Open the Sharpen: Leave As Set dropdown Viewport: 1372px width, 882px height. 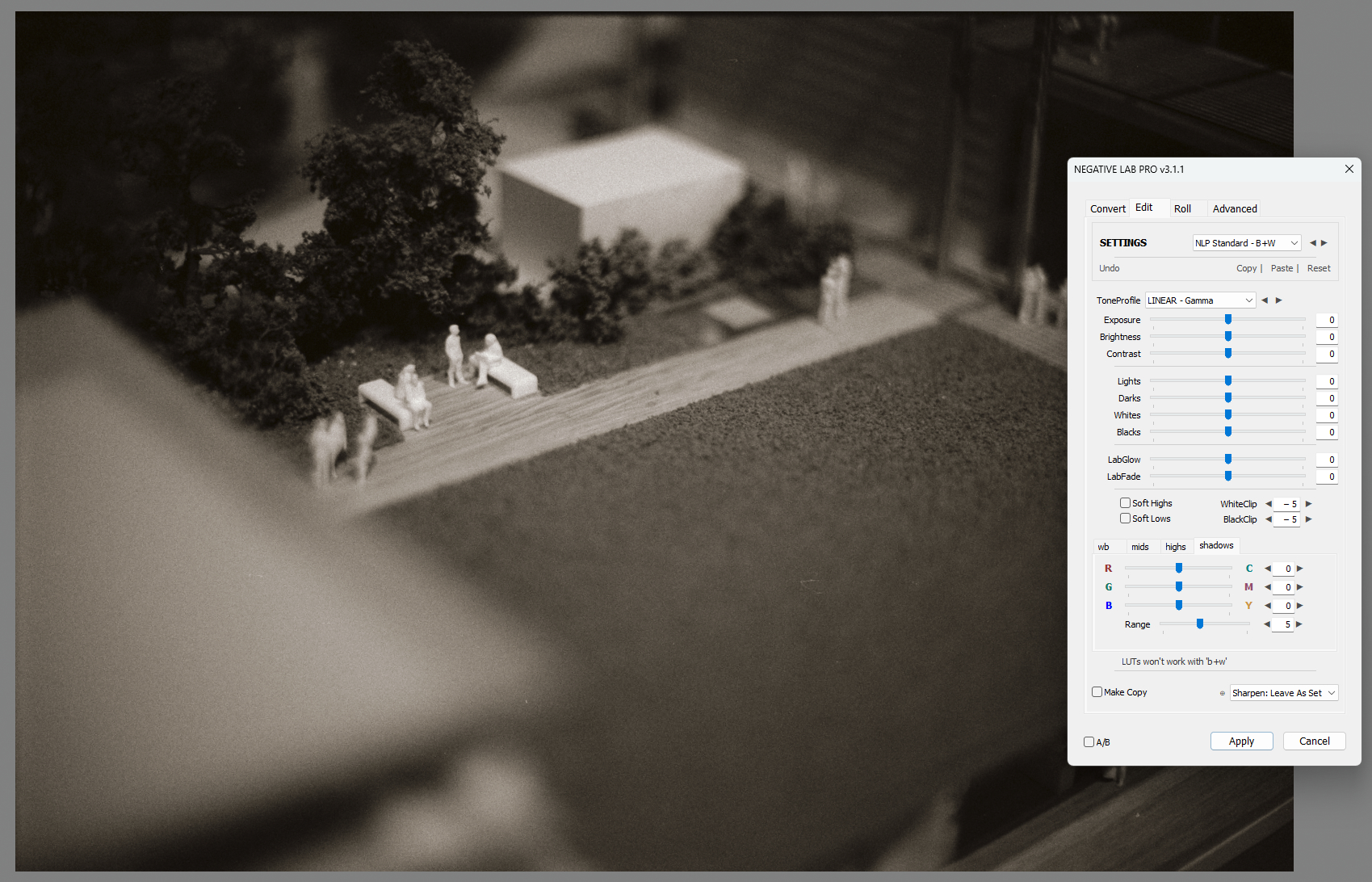(1284, 693)
